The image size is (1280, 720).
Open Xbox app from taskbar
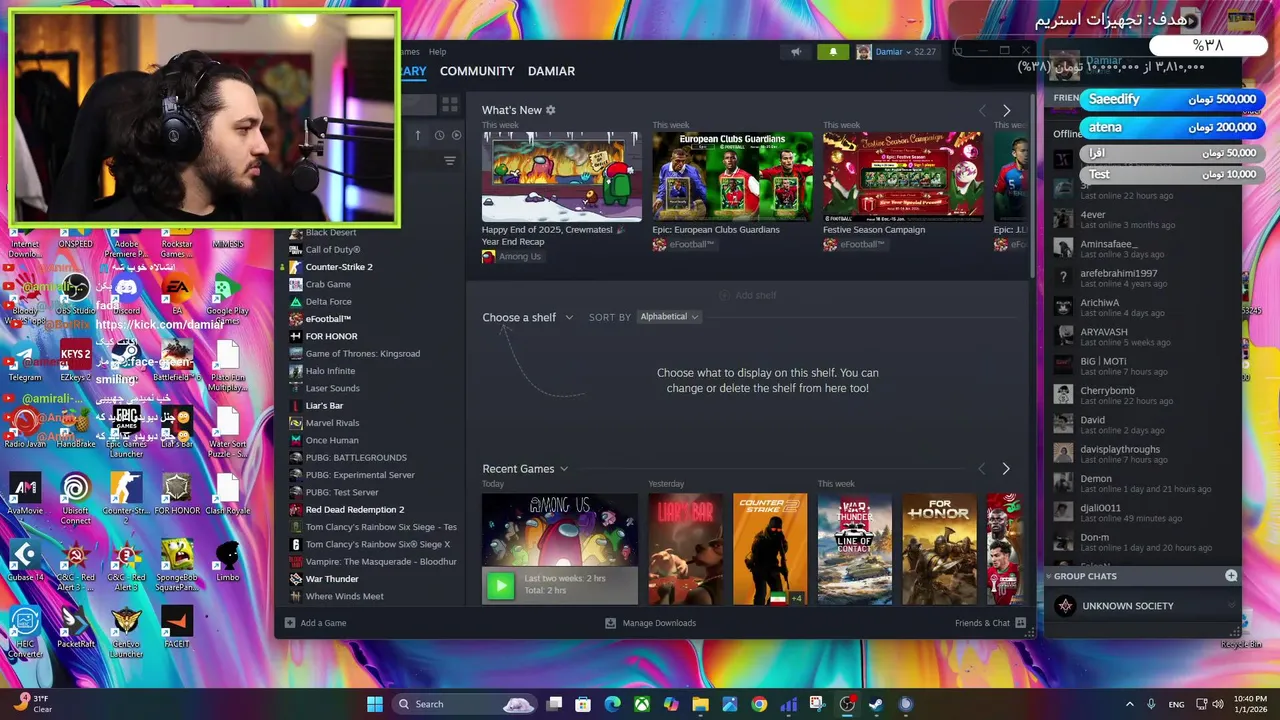[x=642, y=704]
